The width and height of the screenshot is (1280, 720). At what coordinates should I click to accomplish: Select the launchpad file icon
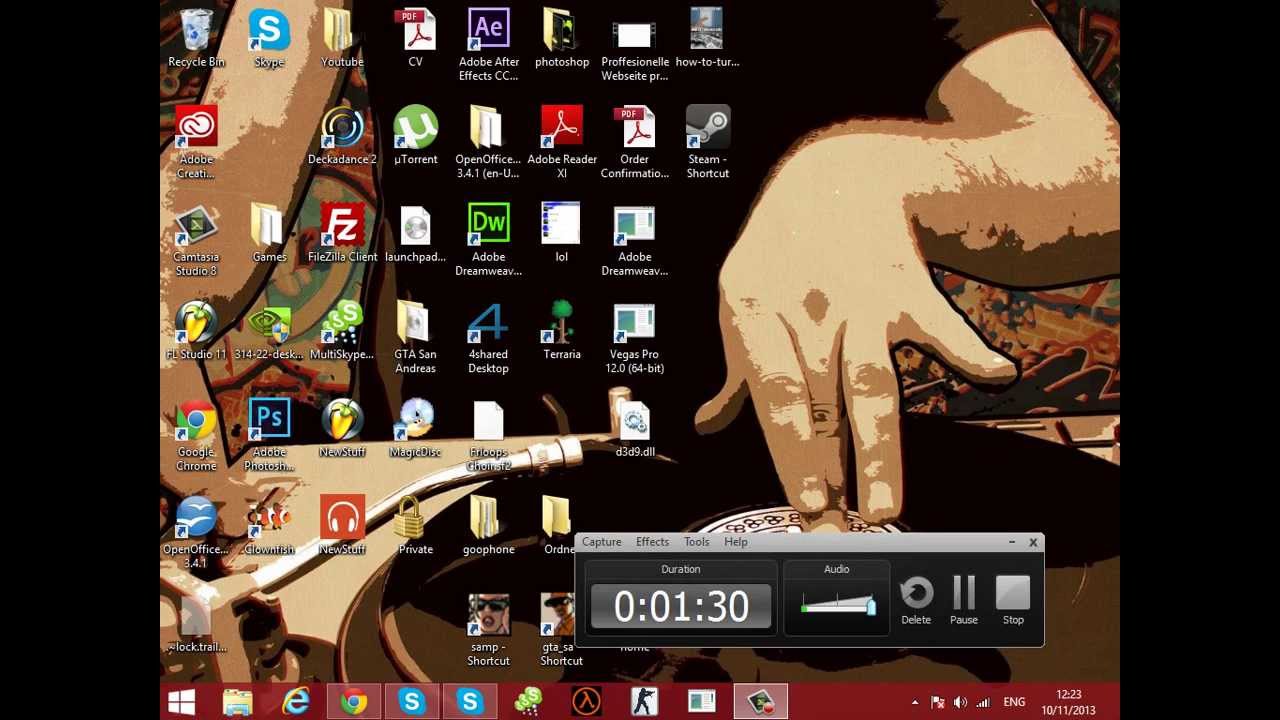click(x=415, y=233)
